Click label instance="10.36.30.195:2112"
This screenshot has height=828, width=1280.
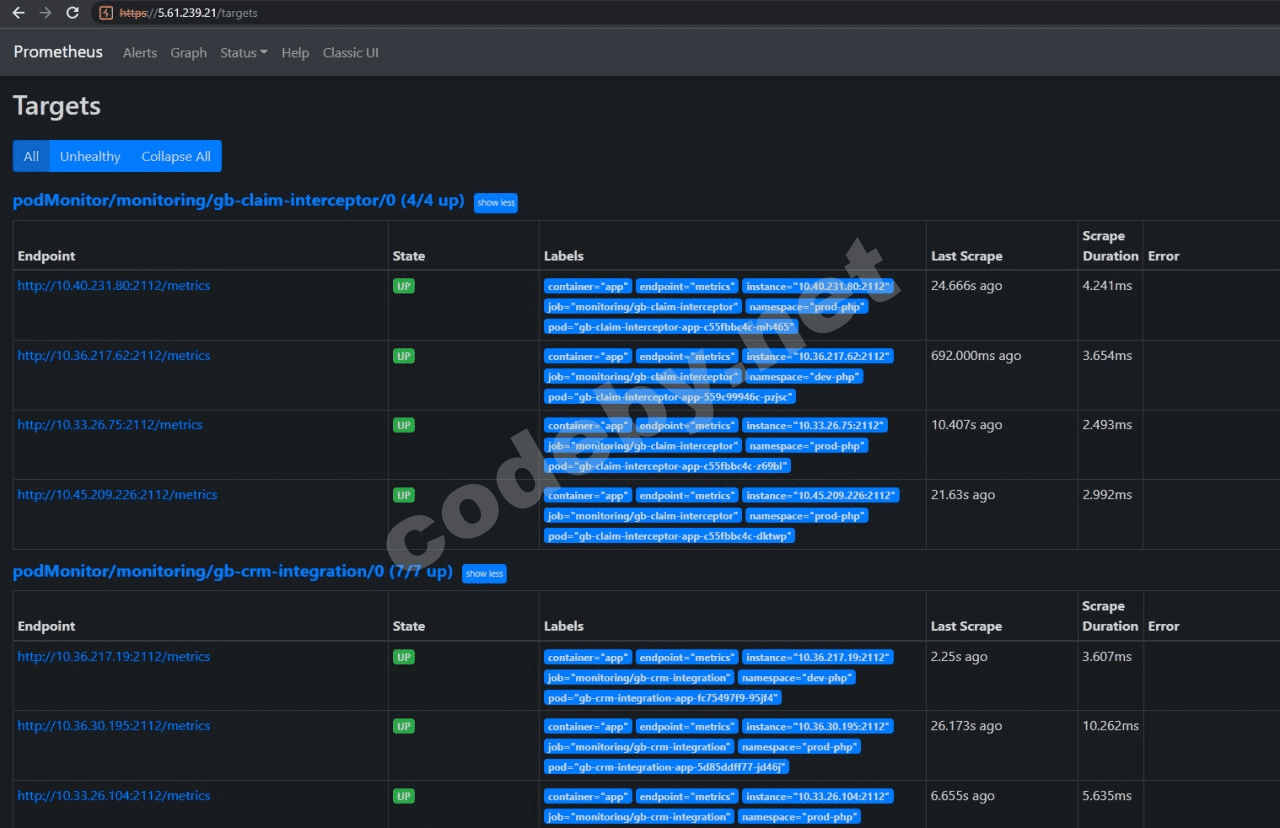[x=818, y=726]
